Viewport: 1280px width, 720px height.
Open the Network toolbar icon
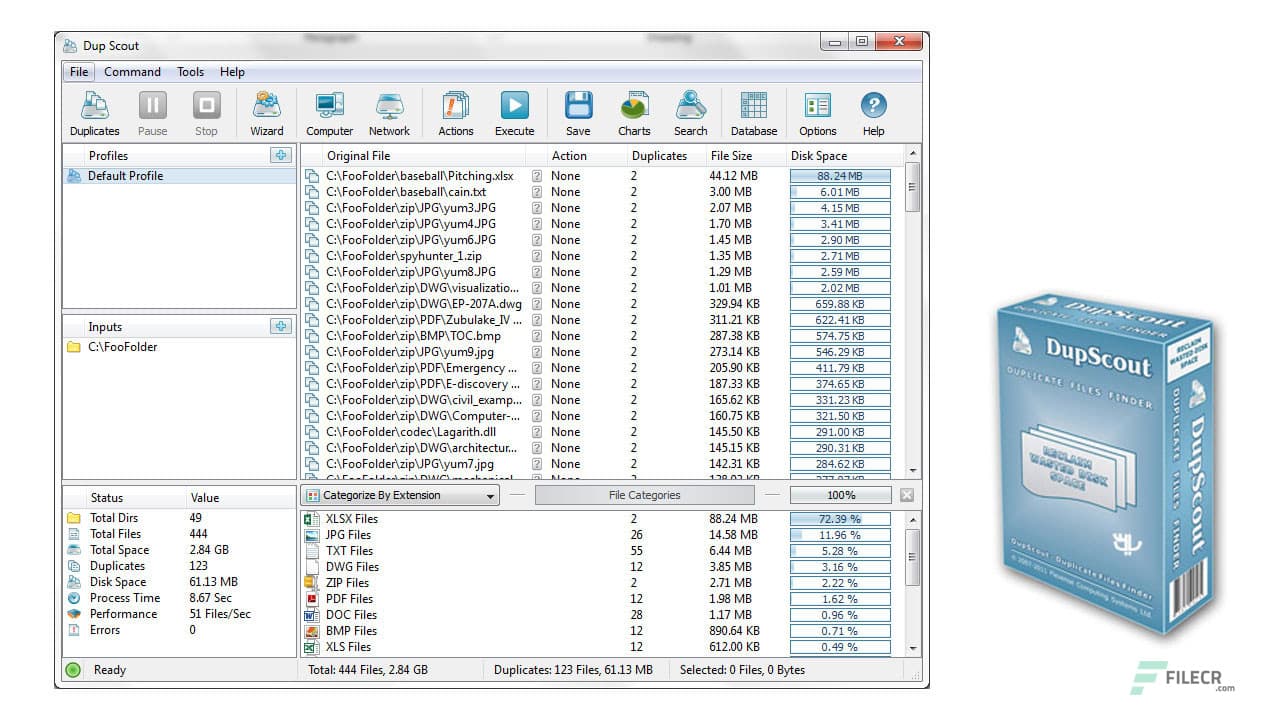point(389,113)
